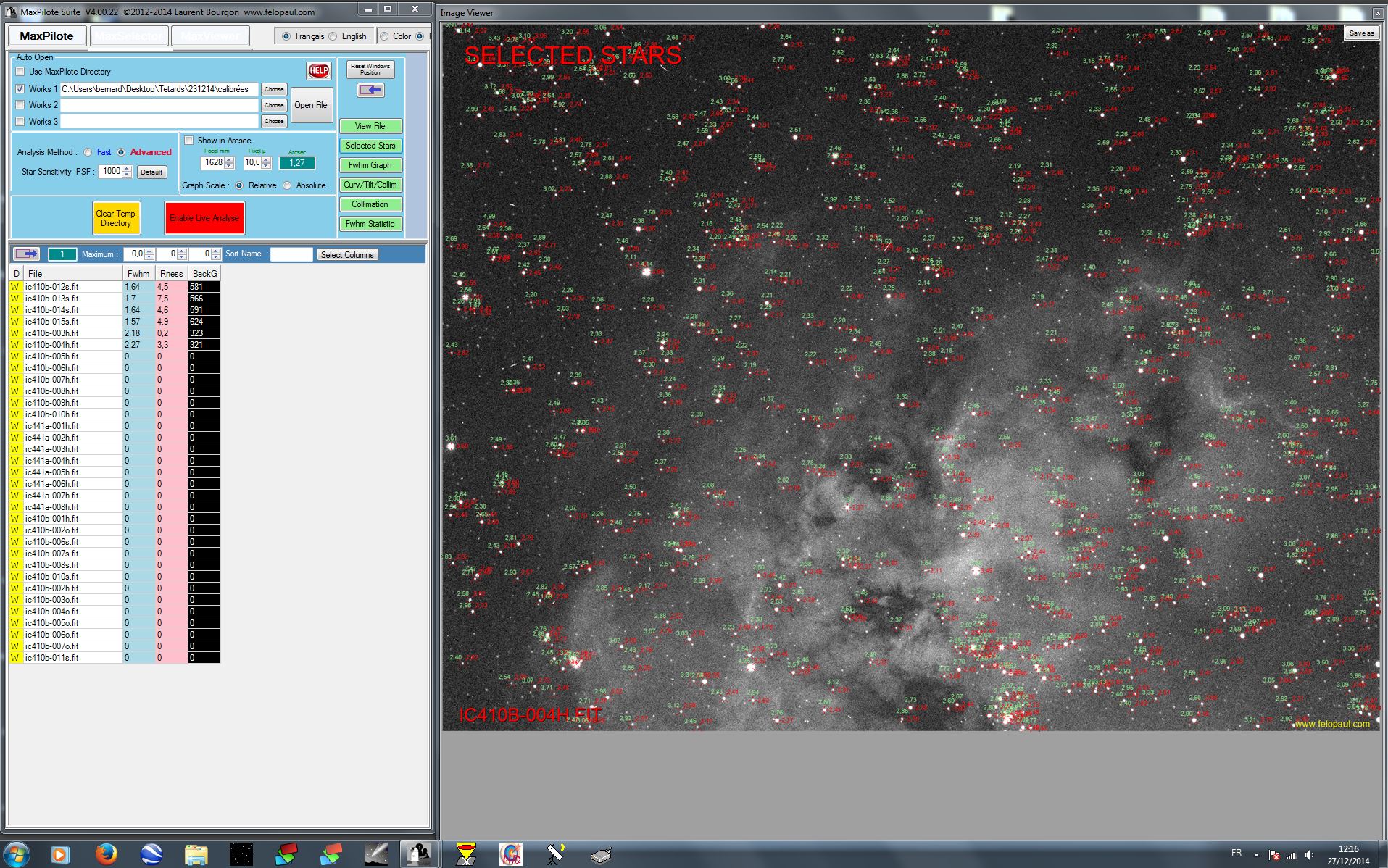Click Save as in Image Viewer
Screen dimensions: 1388x868
pos(1361,33)
